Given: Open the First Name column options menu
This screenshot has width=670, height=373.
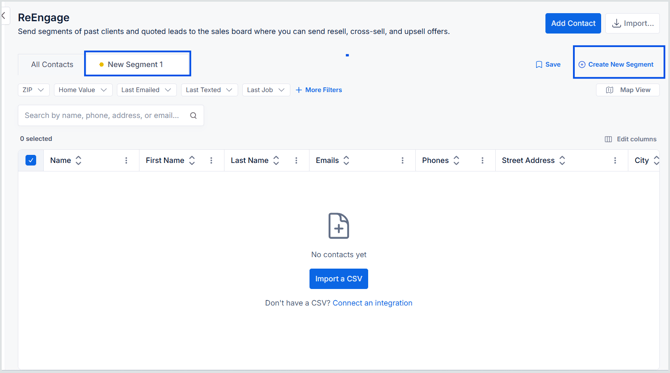Looking at the screenshot, I should [x=211, y=160].
